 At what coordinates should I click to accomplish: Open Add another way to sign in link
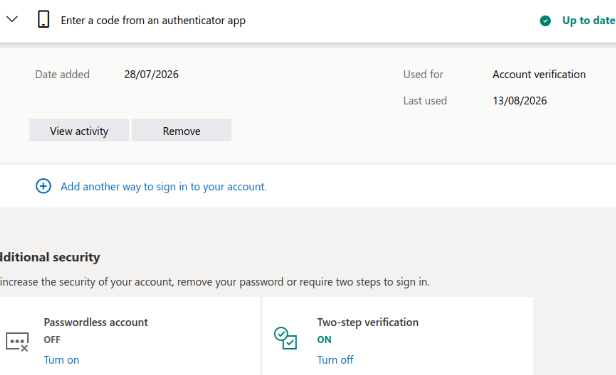[163, 187]
